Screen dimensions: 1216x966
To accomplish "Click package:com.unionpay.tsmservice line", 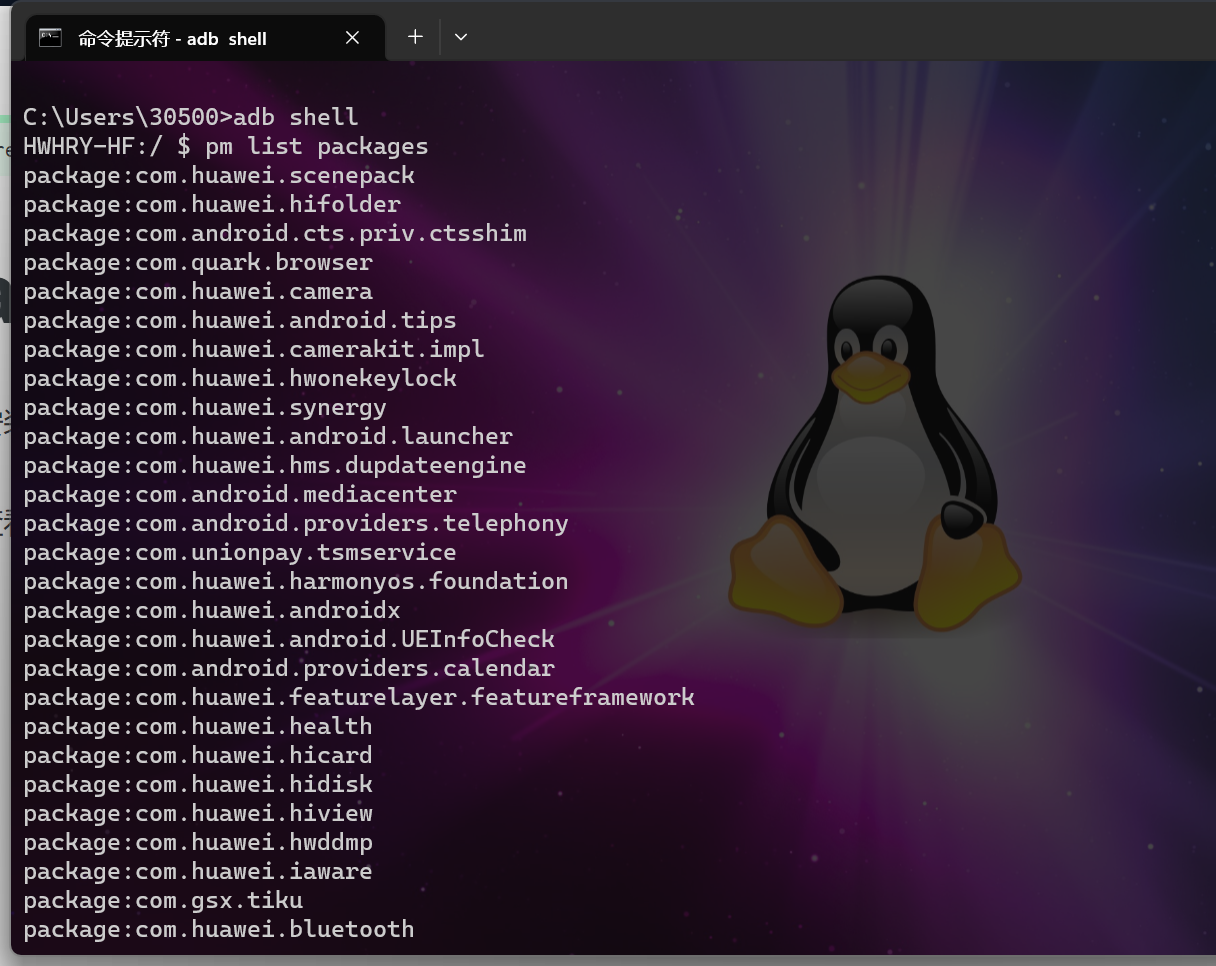I will pyautogui.click(x=240, y=552).
